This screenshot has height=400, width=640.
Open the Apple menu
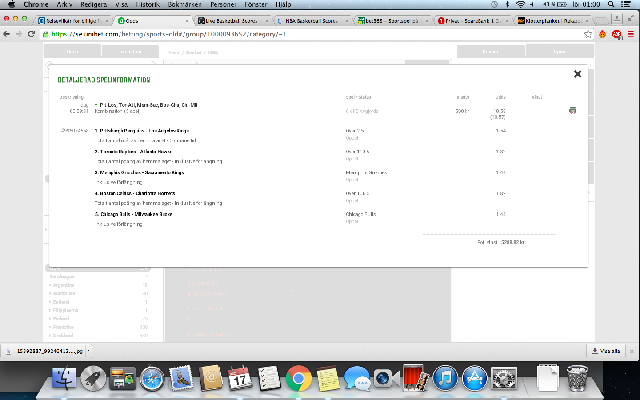pyautogui.click(x=11, y=4)
